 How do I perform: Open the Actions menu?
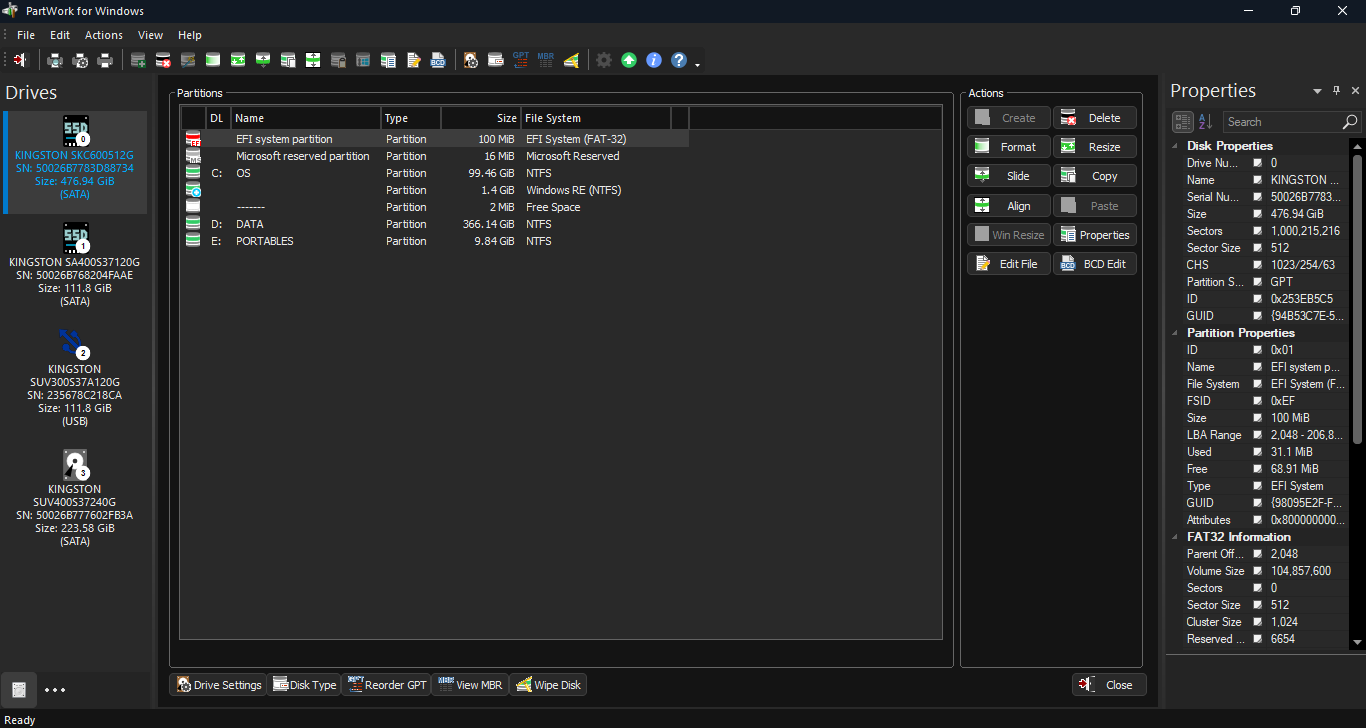tap(104, 35)
